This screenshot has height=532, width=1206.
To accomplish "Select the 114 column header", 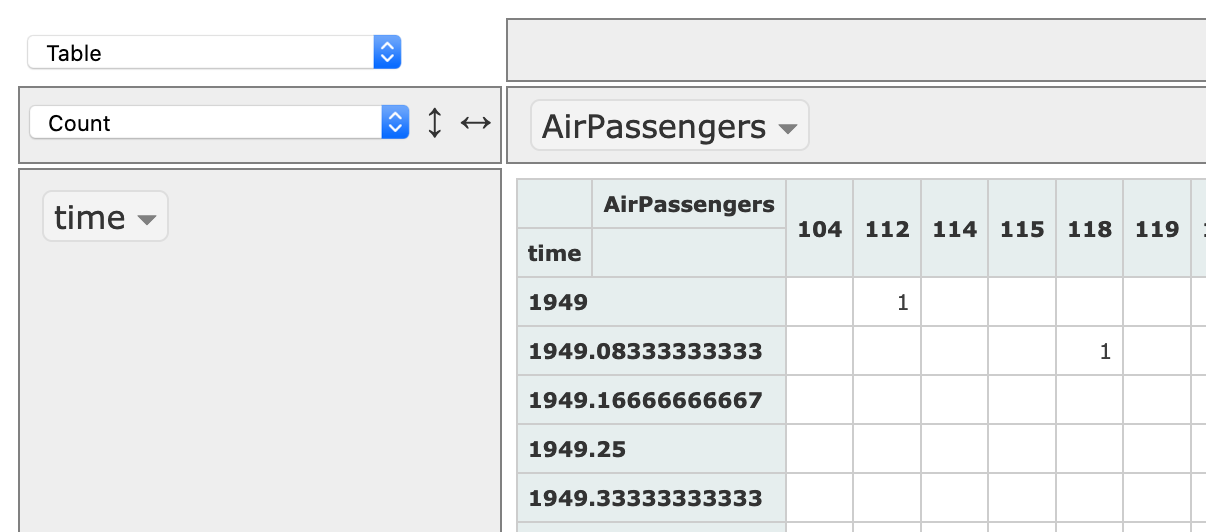I will 954,229.
